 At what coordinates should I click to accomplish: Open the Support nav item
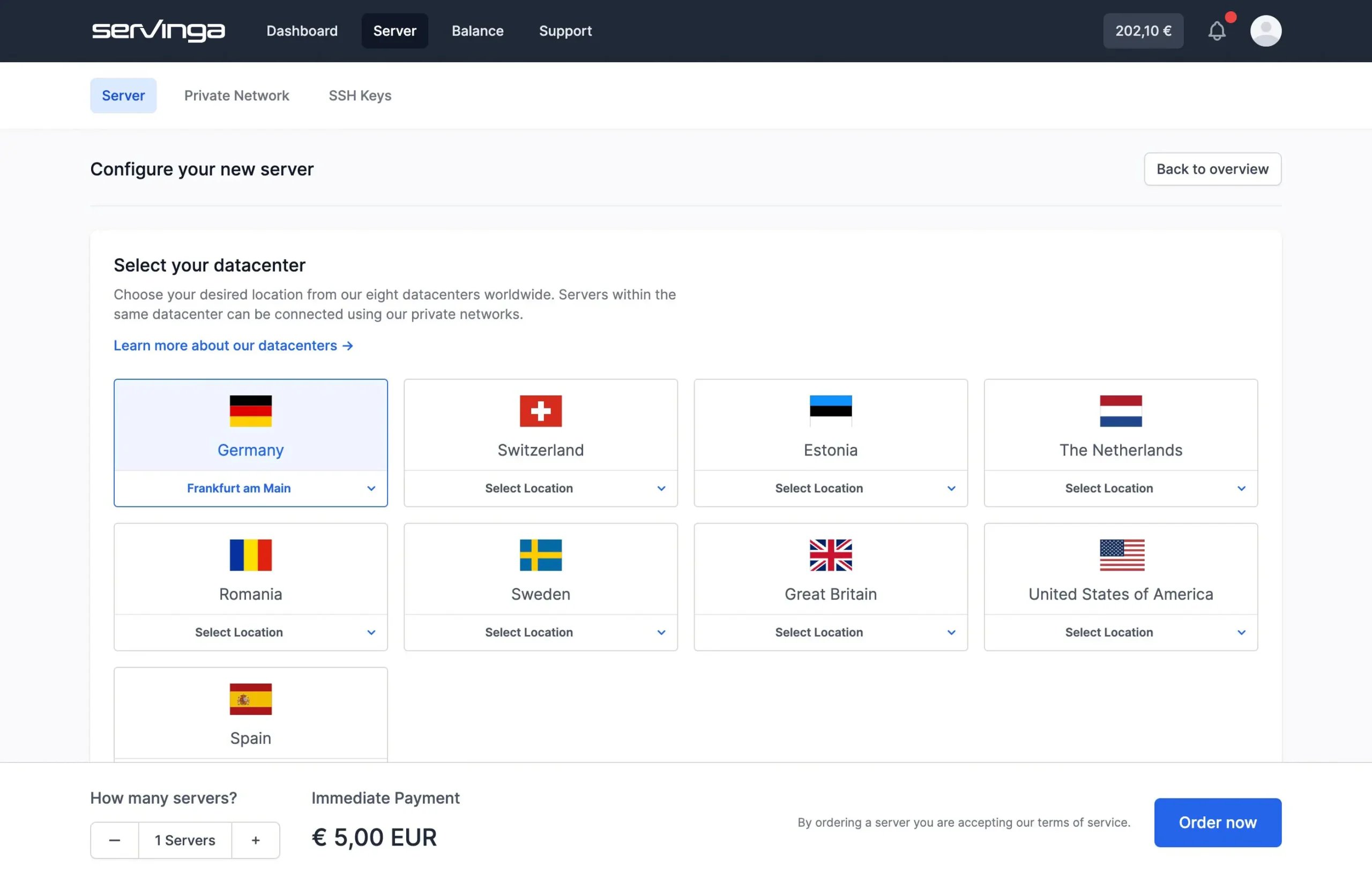click(565, 31)
